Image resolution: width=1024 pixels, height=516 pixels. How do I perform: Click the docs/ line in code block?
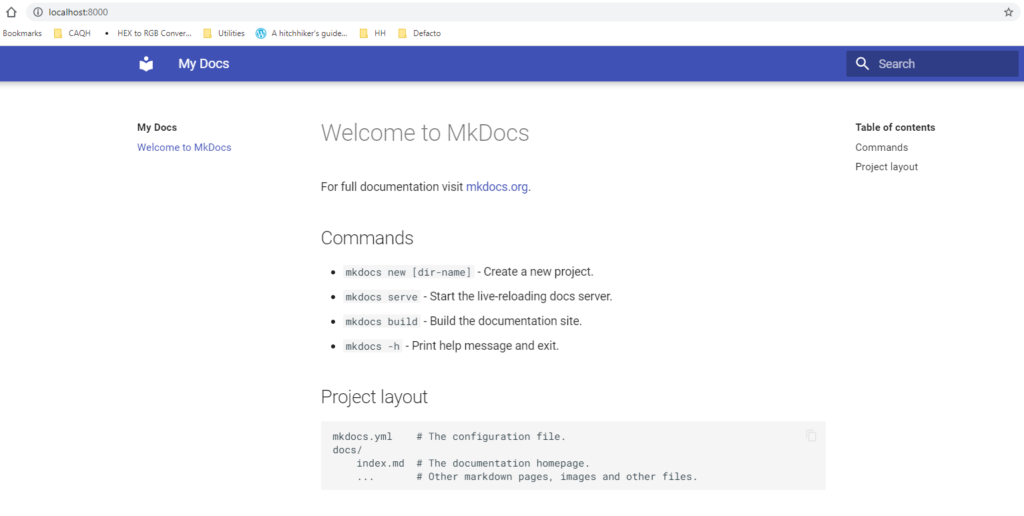(x=347, y=450)
